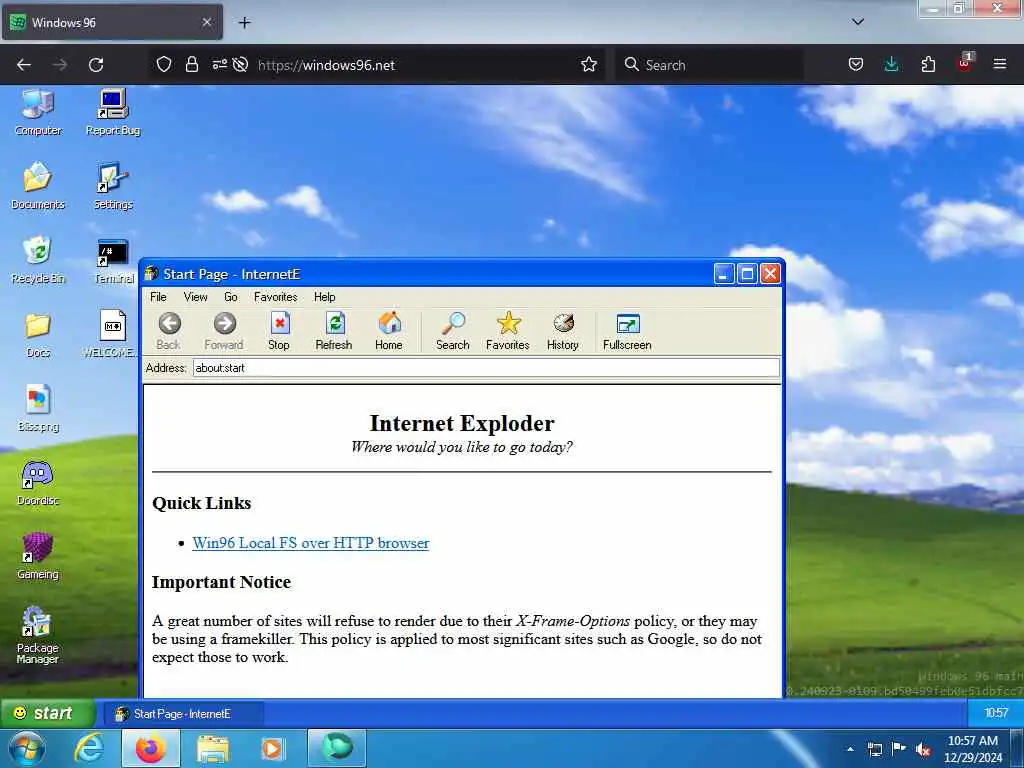Screen dimensions: 1024x768
Task: Go to Home in InternetE toolbar
Action: click(389, 331)
